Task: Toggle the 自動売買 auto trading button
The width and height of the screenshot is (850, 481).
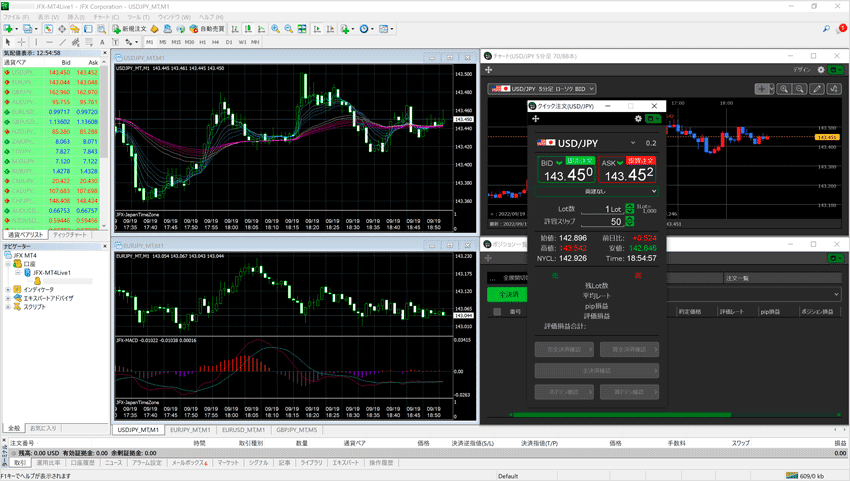Action: point(207,29)
